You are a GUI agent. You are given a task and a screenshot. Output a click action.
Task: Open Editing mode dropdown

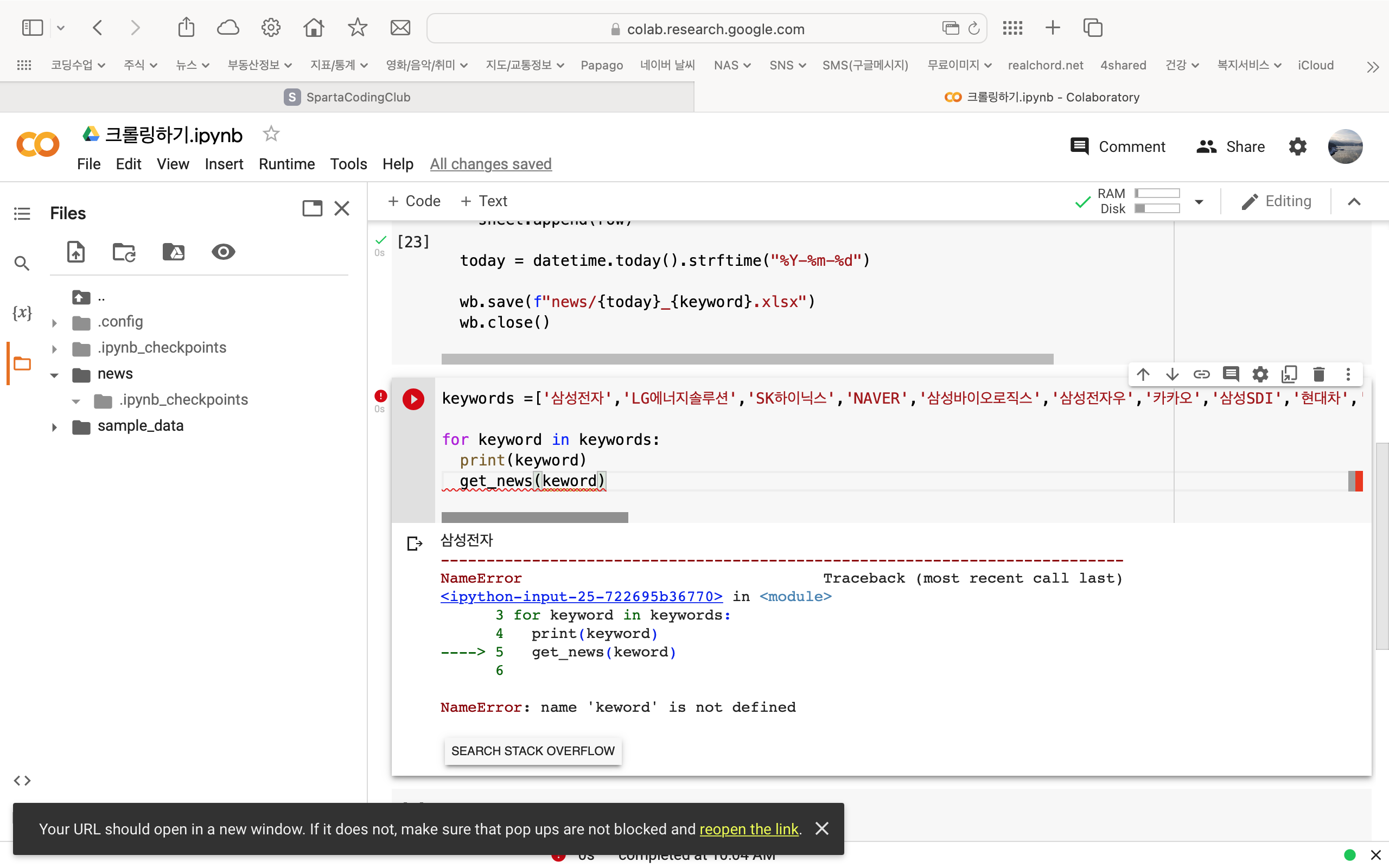[x=1277, y=201]
